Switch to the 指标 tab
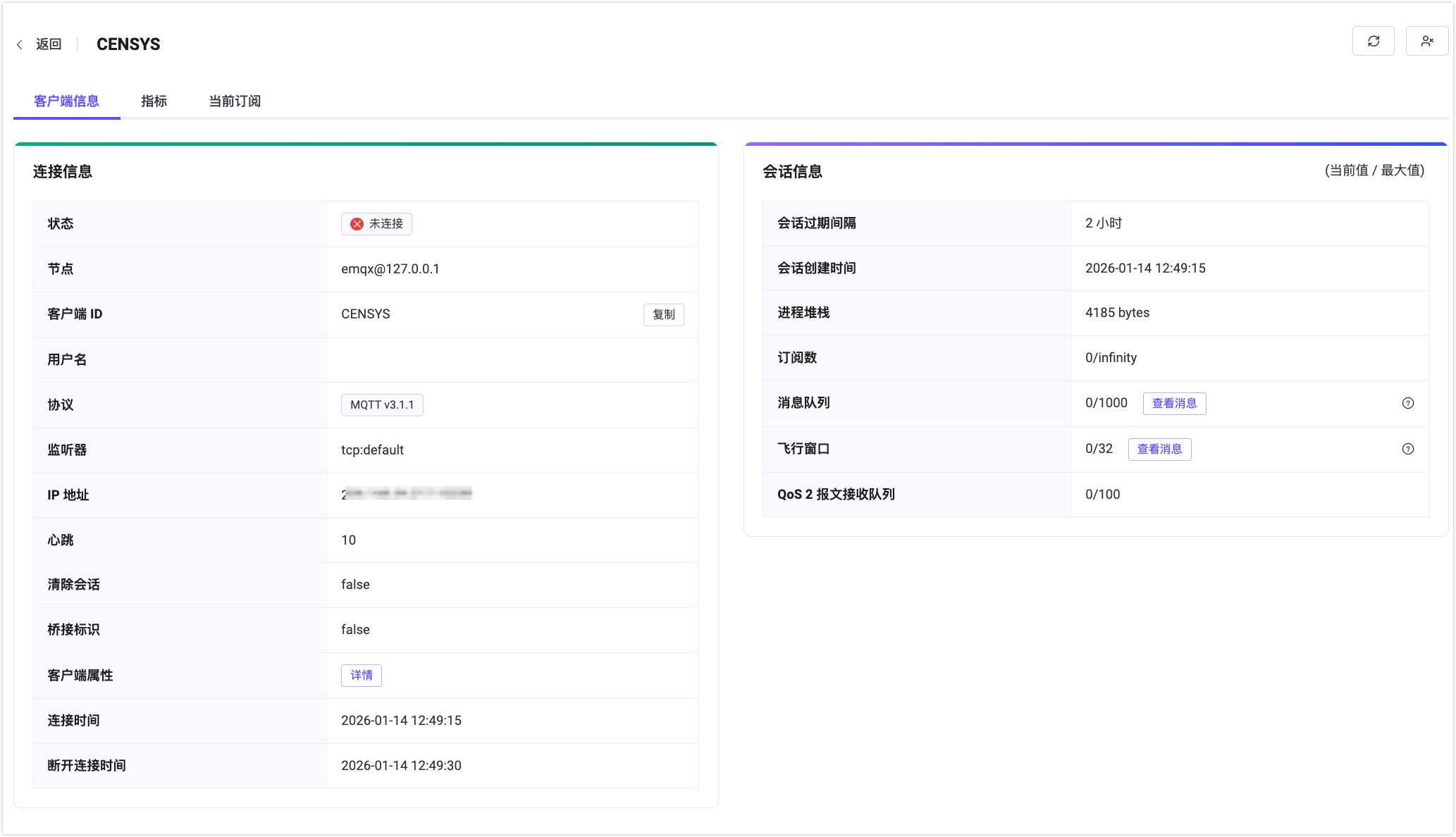 point(154,101)
